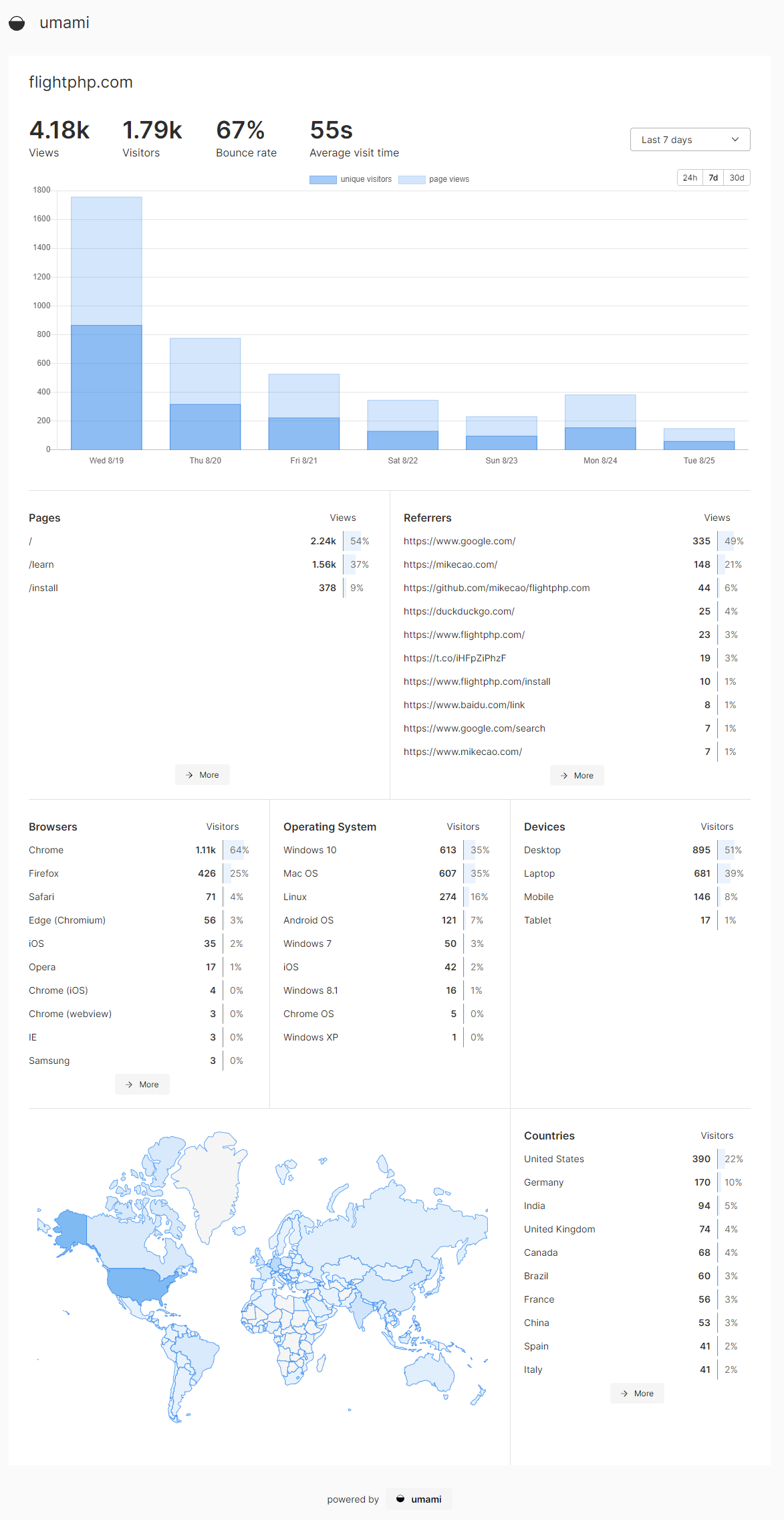Click the umami logo icon in header
784x1520 pixels.
click(17, 23)
